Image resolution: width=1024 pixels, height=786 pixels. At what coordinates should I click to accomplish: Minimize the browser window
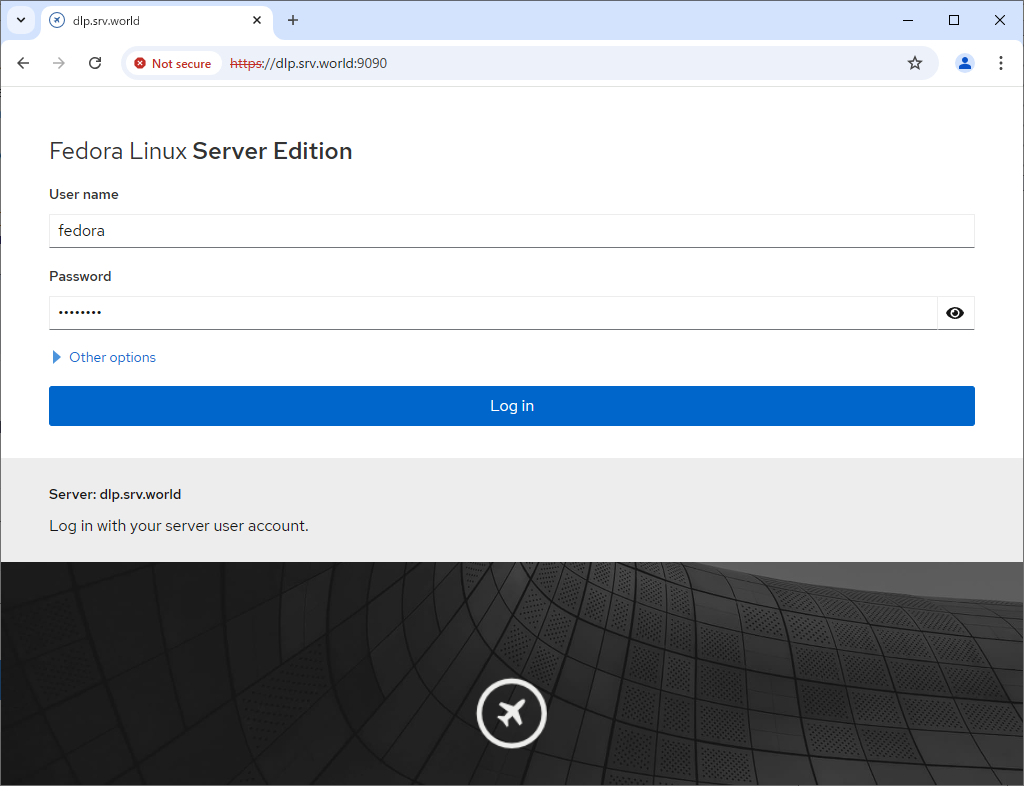908,20
